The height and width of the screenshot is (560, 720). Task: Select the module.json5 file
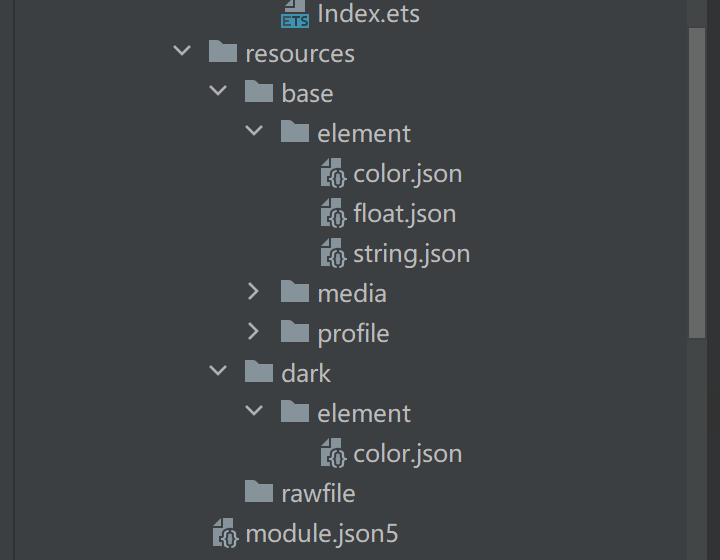(x=321, y=533)
